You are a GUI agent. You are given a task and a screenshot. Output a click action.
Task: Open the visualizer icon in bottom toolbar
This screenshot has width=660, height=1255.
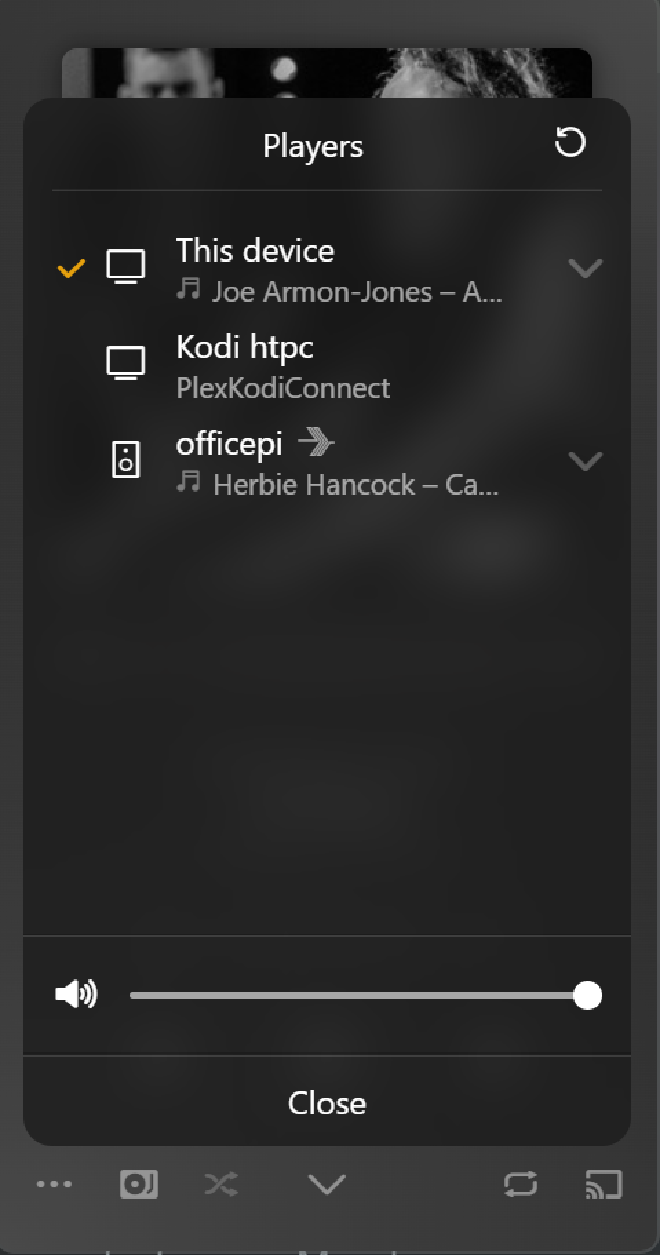coord(138,1184)
